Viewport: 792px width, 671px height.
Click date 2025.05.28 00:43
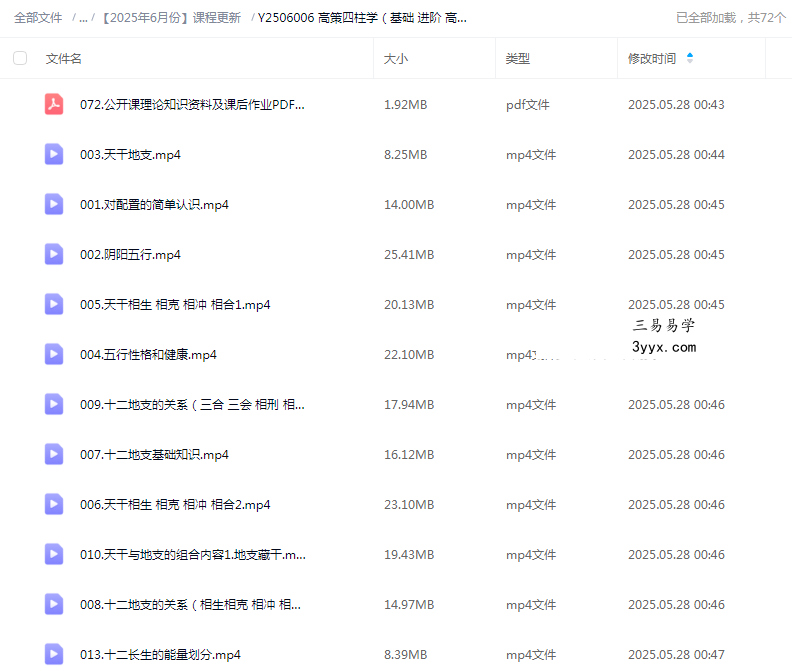pyautogui.click(x=676, y=105)
